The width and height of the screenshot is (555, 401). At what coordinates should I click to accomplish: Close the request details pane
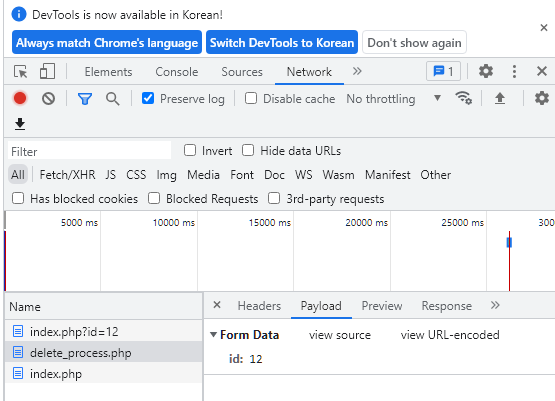tap(217, 305)
